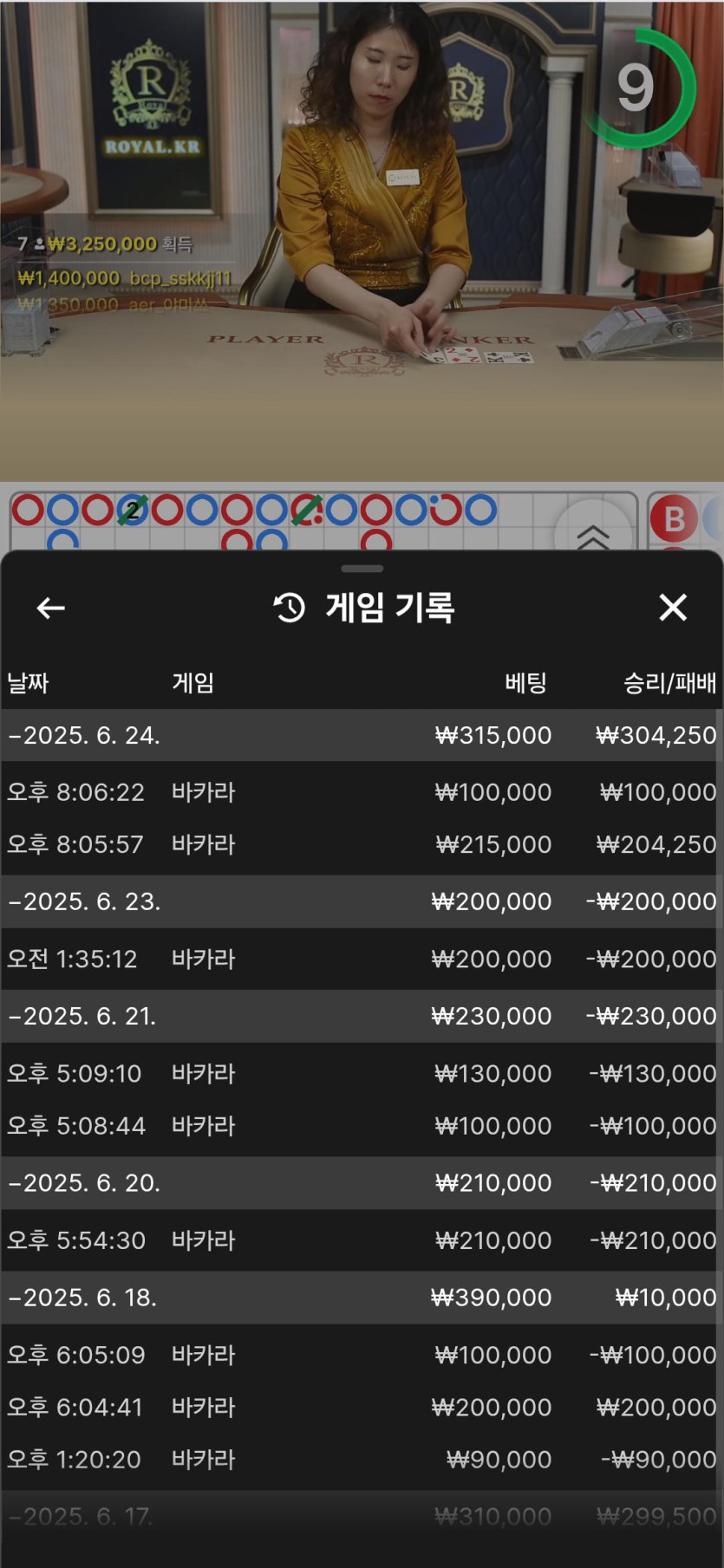This screenshot has height=1568, width=724.
Task: Close the 게임 기록 panel
Action: 673,608
